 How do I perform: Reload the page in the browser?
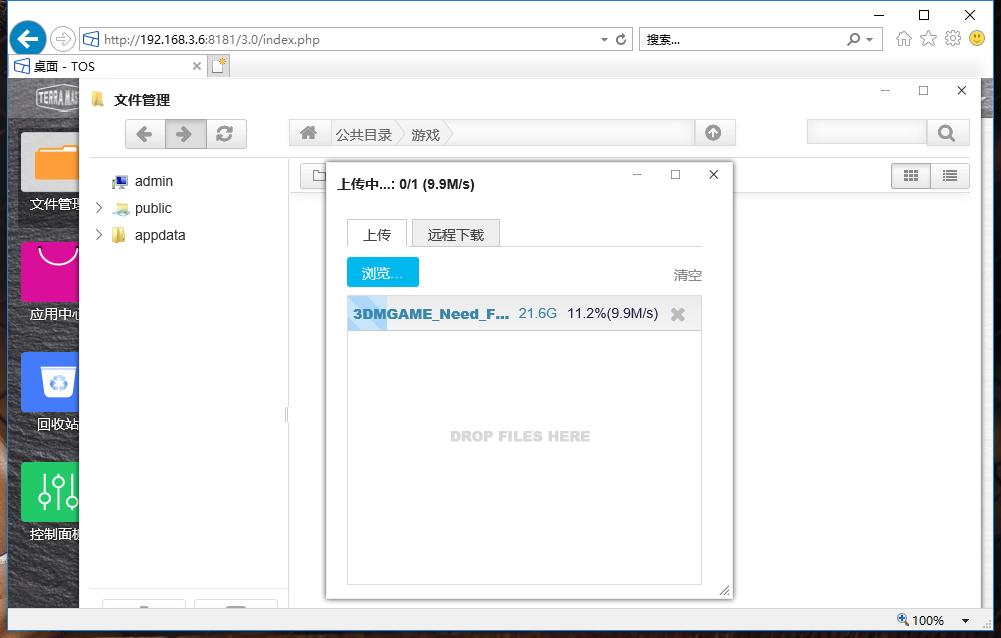coord(621,40)
